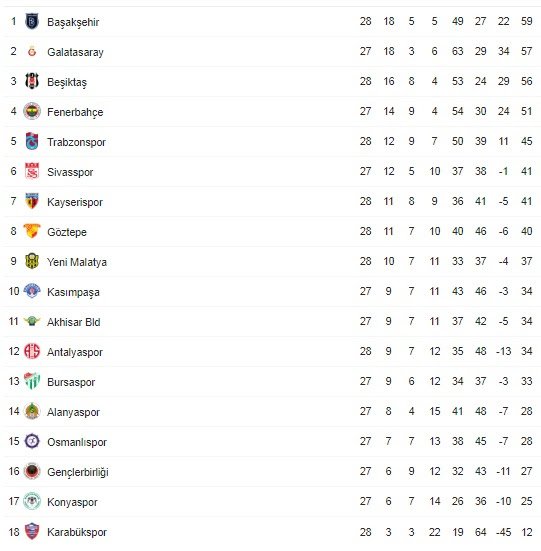Open the Gençlerbirliği team page link
The width and height of the screenshot is (541, 551).
[78, 472]
